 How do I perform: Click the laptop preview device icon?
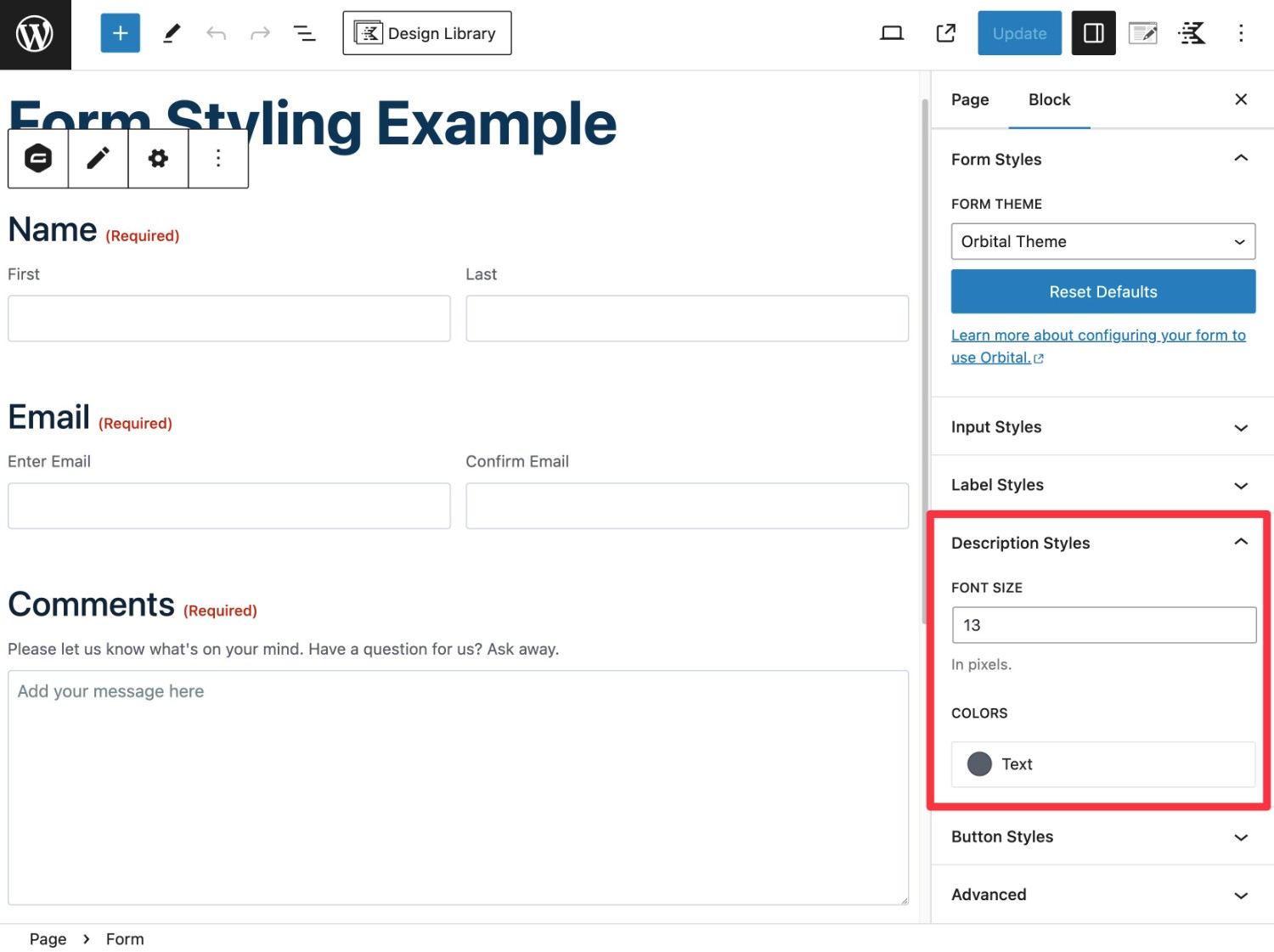891,33
